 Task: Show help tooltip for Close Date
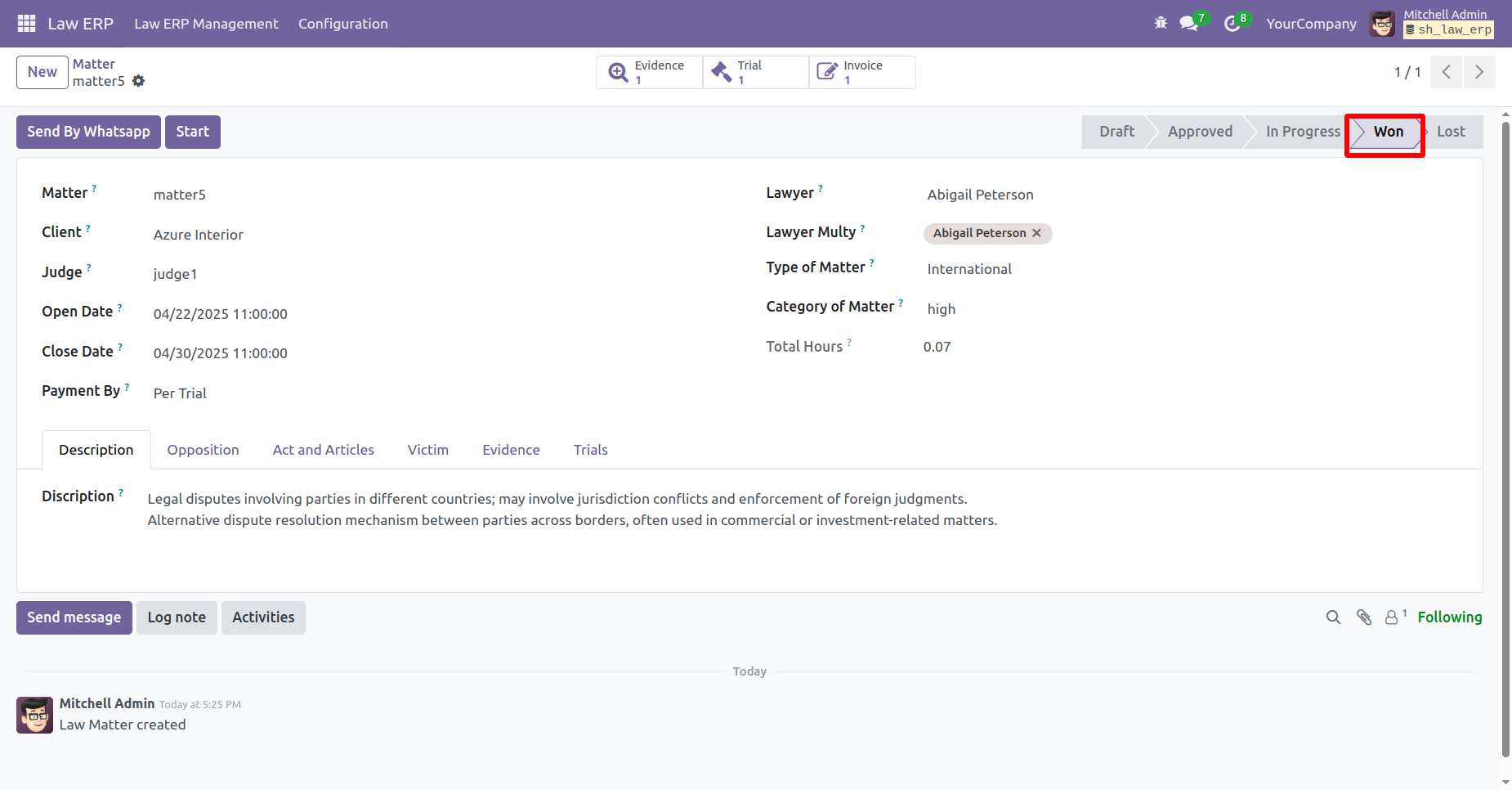120,347
